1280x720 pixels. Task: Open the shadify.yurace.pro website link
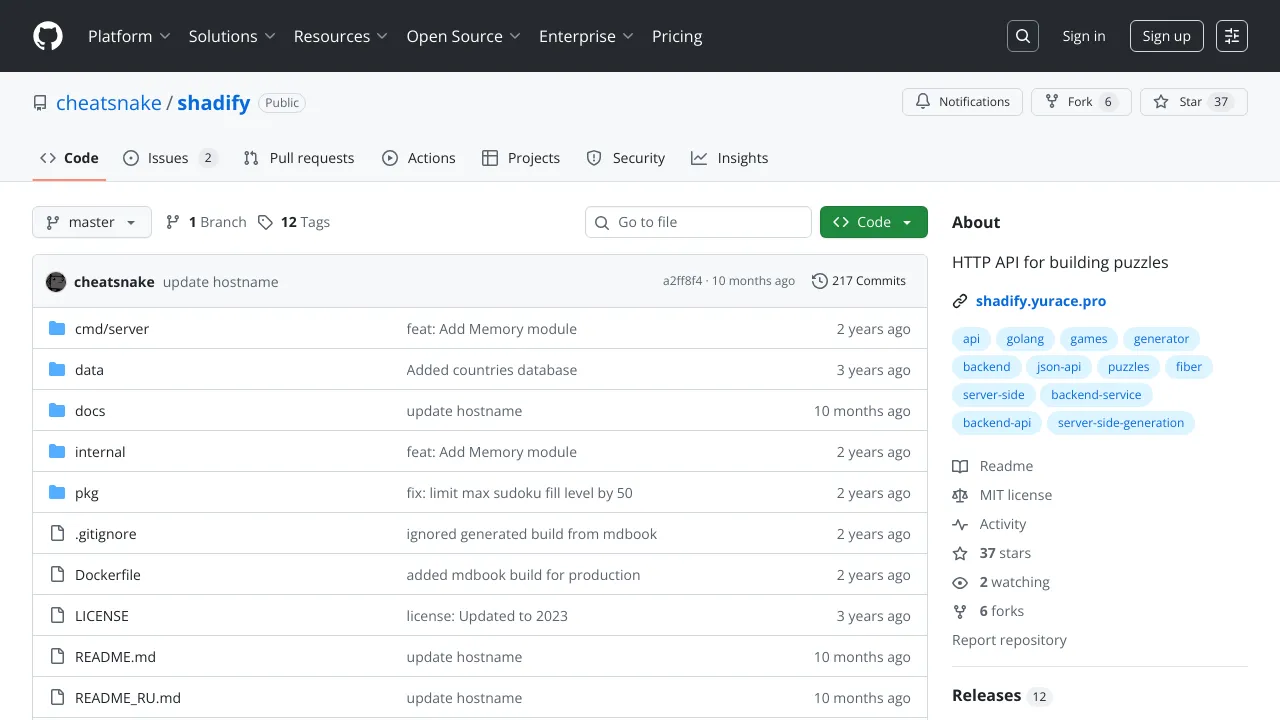pos(1041,301)
